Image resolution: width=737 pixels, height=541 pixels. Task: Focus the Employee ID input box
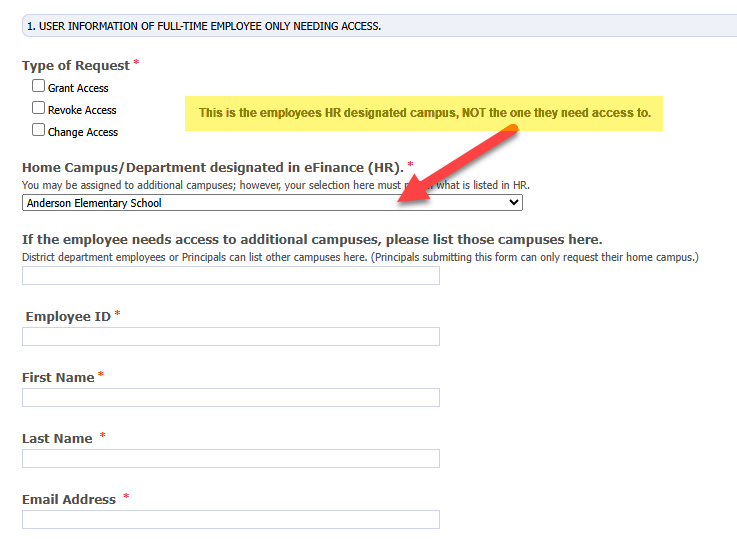231,337
